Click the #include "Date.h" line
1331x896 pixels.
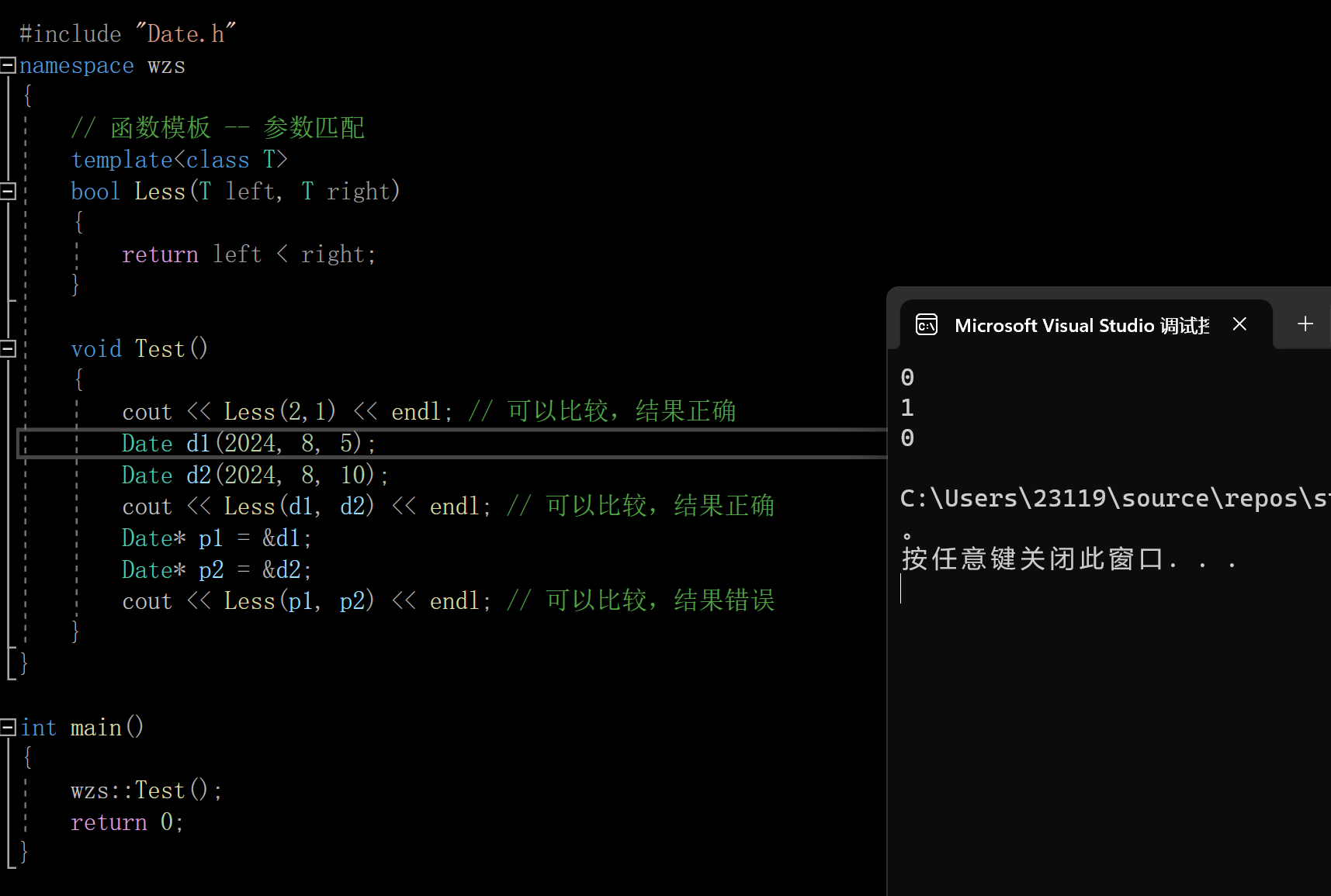[x=128, y=34]
